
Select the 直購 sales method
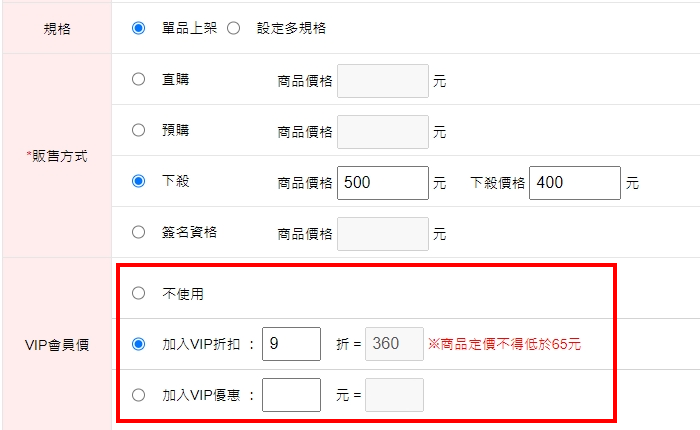click(x=138, y=80)
